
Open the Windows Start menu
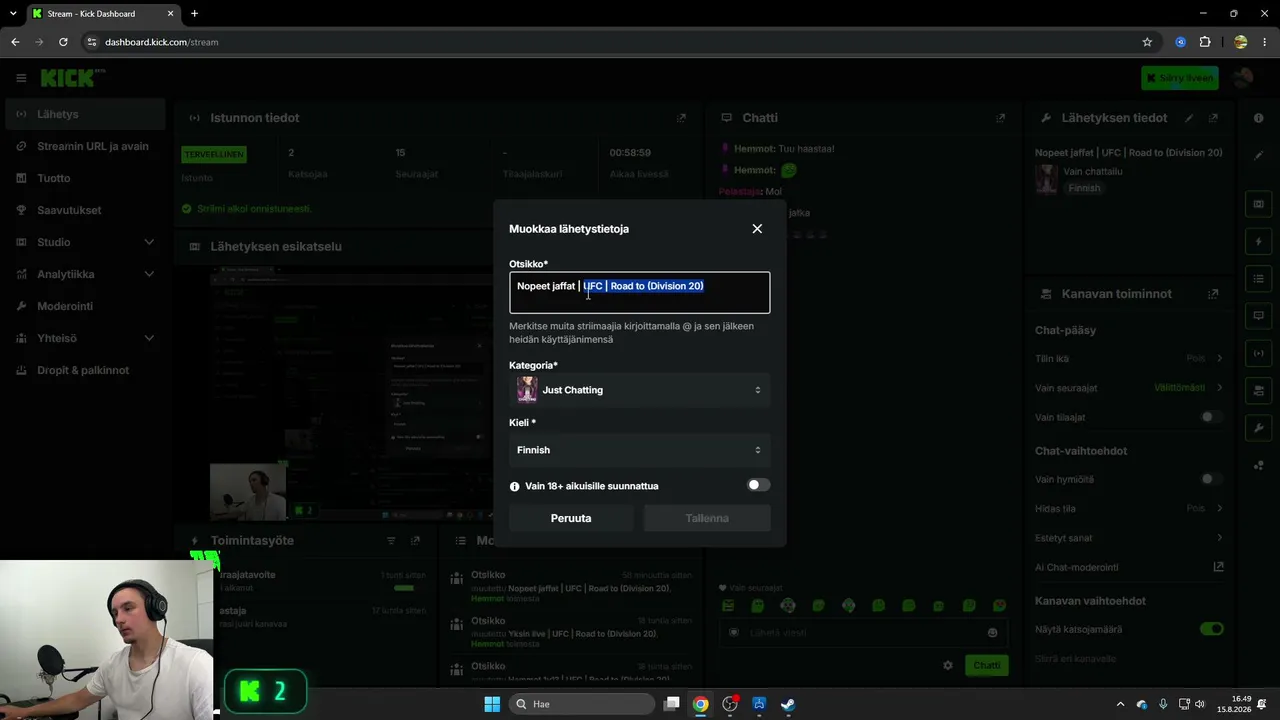(x=492, y=704)
